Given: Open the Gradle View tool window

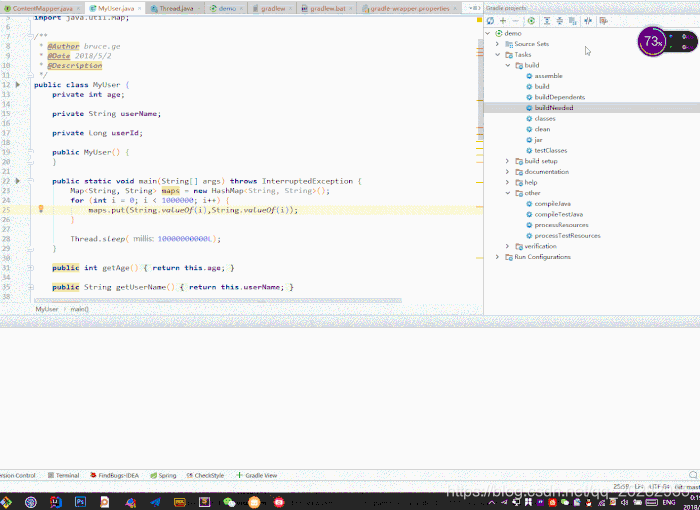Looking at the screenshot, I should coord(257,475).
